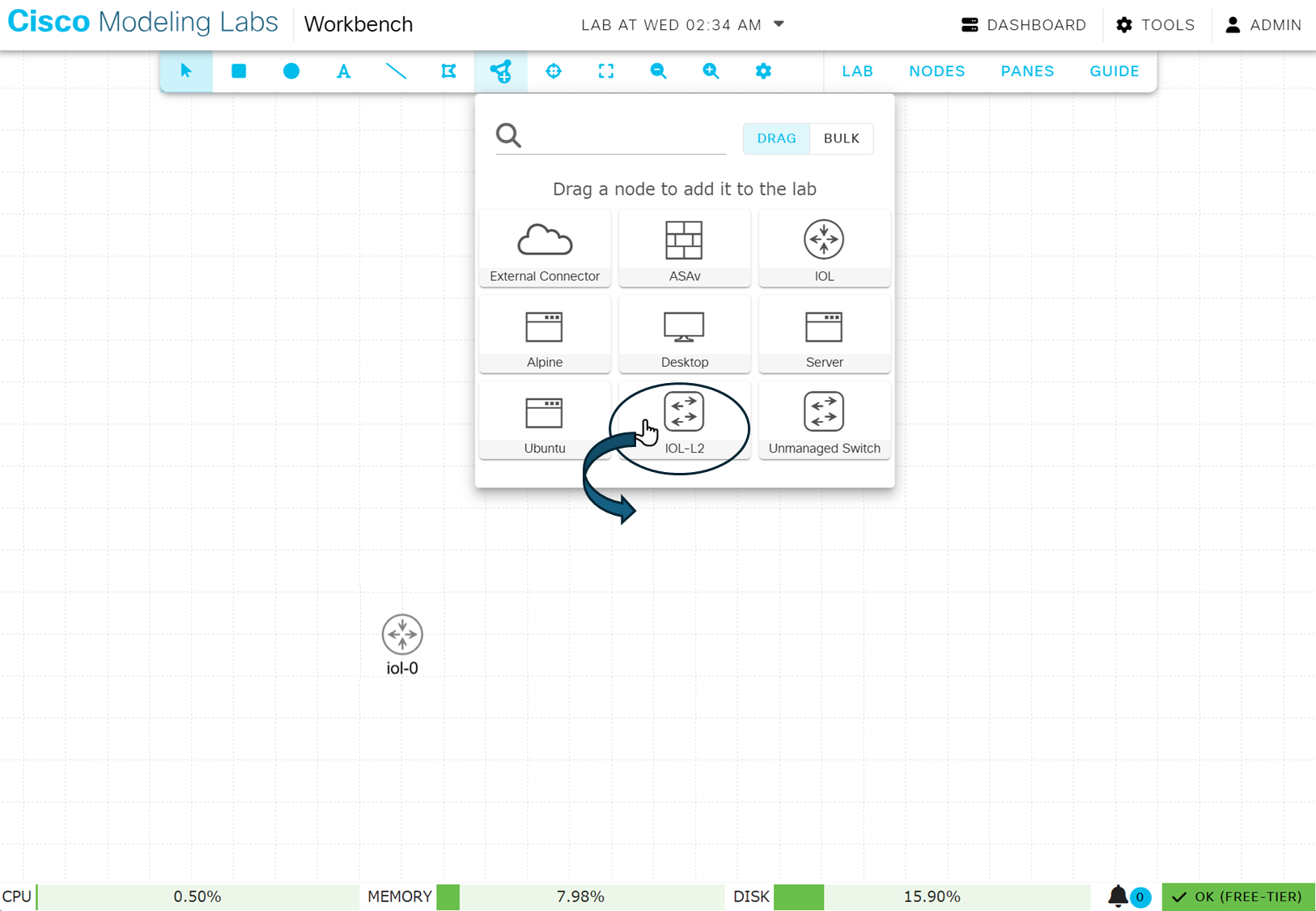
Task: Choose the rectangle annotation tool
Action: coord(239,71)
